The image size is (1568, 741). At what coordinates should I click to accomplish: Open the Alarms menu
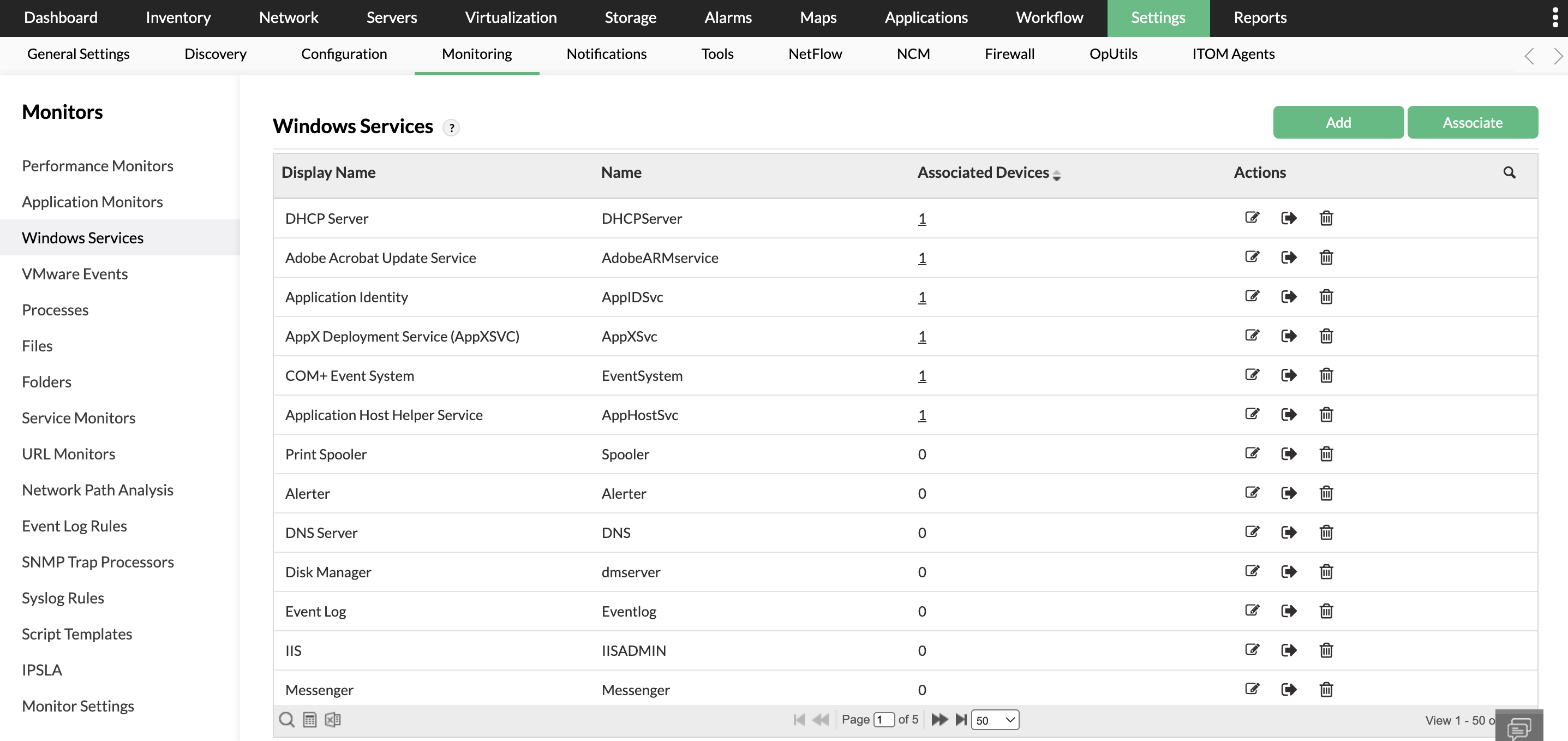coord(727,17)
